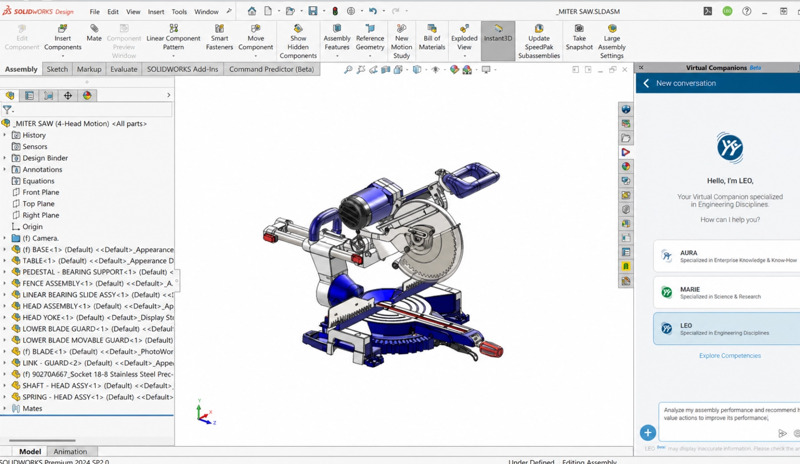Image resolution: width=800 pixels, height=464 pixels.
Task: Select Front Plane in tree
Action: (41, 192)
